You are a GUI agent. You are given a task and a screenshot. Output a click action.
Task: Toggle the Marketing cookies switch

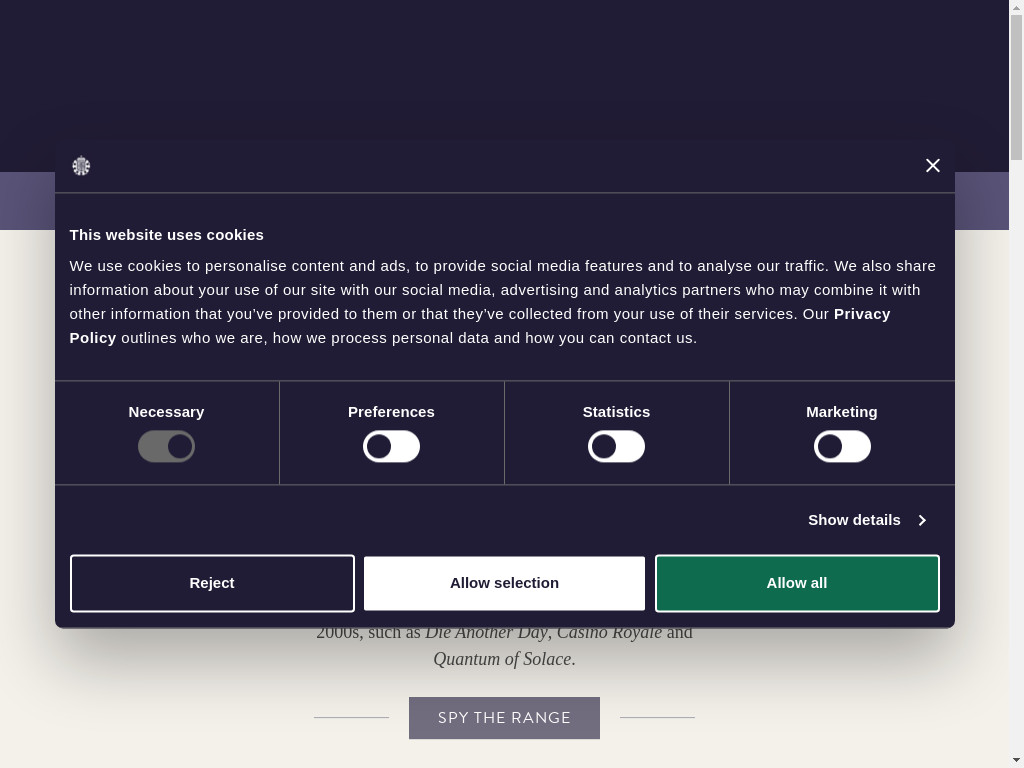[842, 446]
